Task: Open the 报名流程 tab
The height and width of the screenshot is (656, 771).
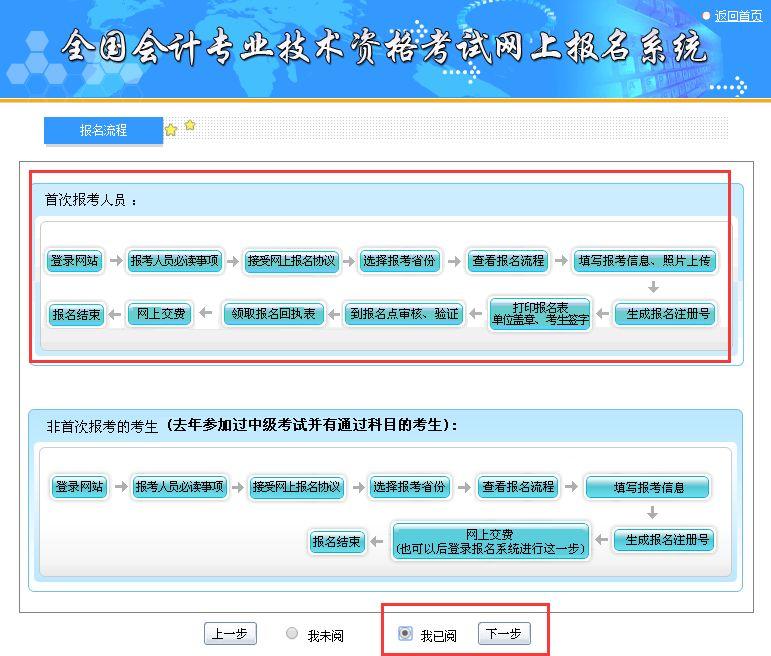Action: coord(103,130)
